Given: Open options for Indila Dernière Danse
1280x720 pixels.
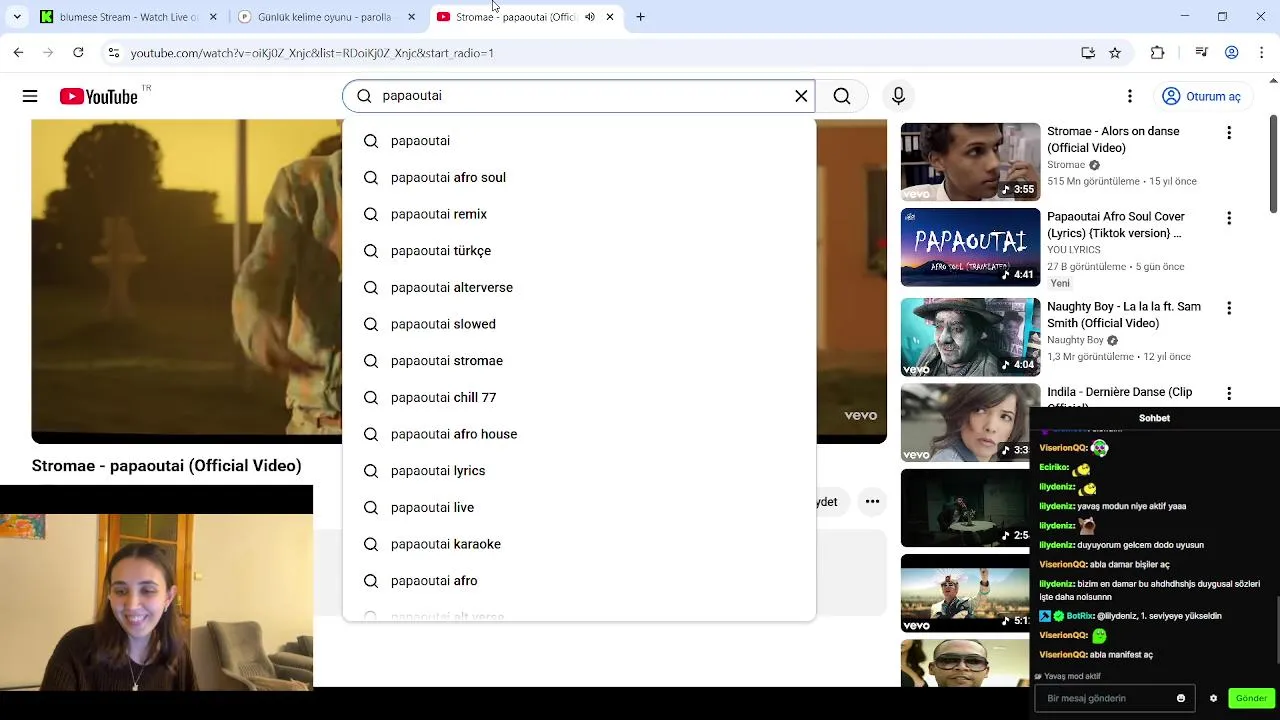Looking at the screenshot, I should [1229, 394].
